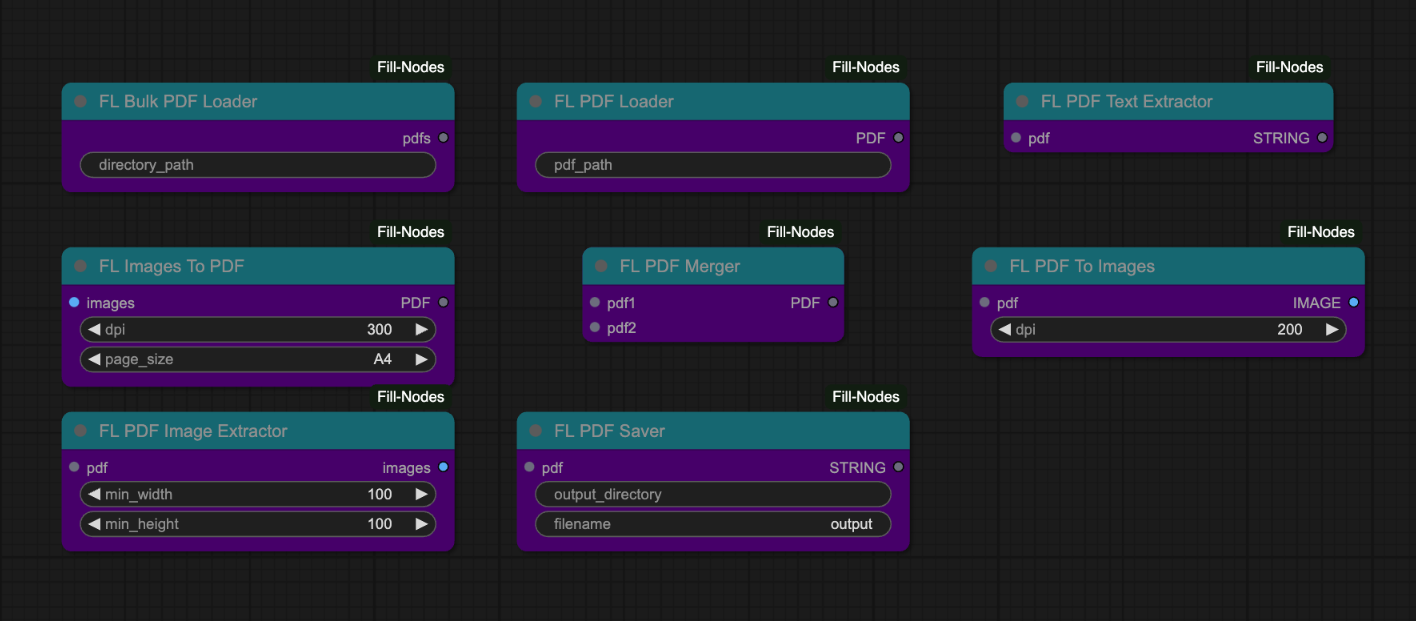Click Fill-Nodes badge above PDF Text Extractor

(1290, 67)
